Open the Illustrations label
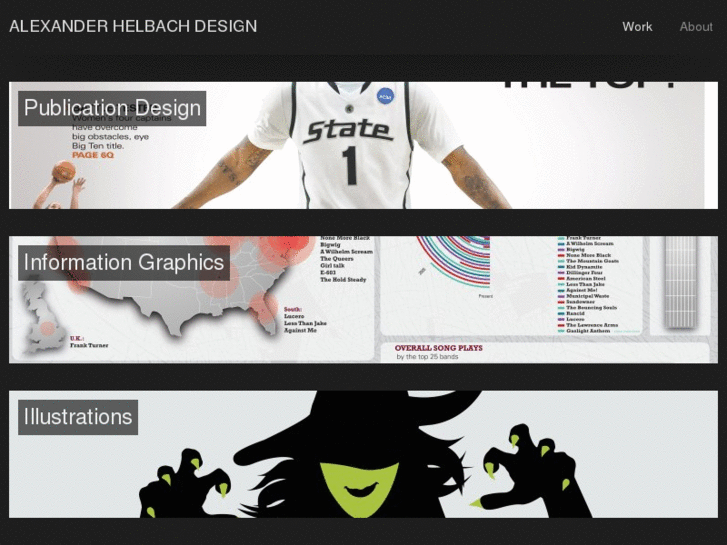The height and width of the screenshot is (545, 727). 78,417
